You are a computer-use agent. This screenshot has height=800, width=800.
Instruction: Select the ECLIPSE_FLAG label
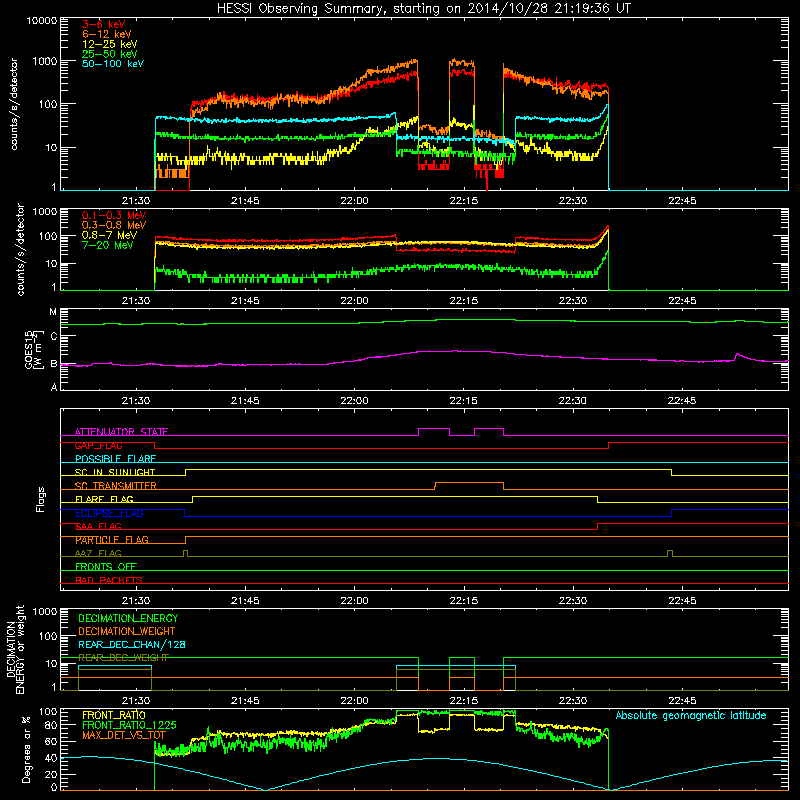point(109,513)
